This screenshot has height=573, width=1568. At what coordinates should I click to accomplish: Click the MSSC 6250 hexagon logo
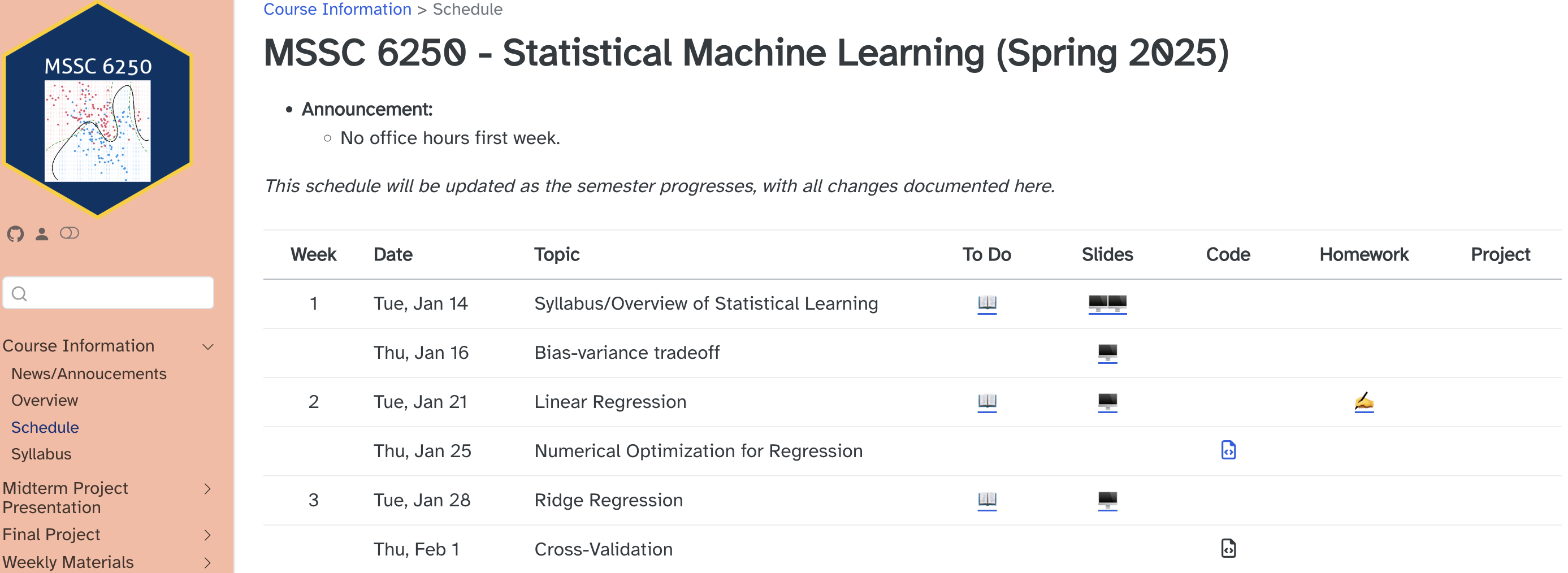click(98, 110)
